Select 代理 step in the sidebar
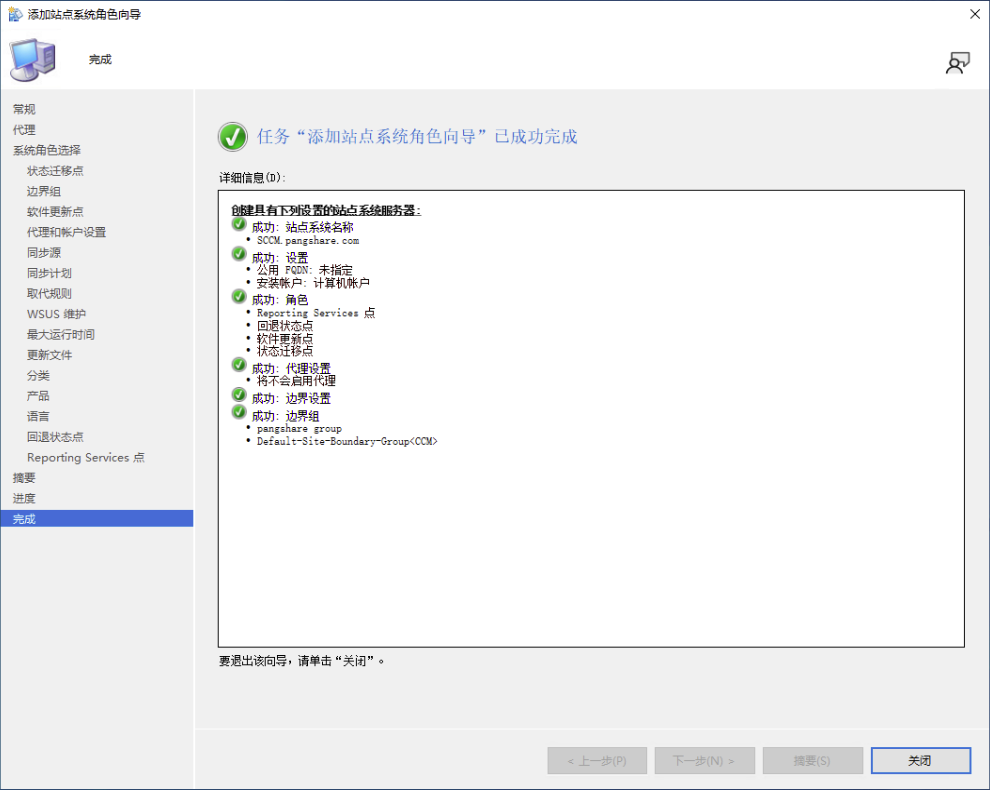 24,129
